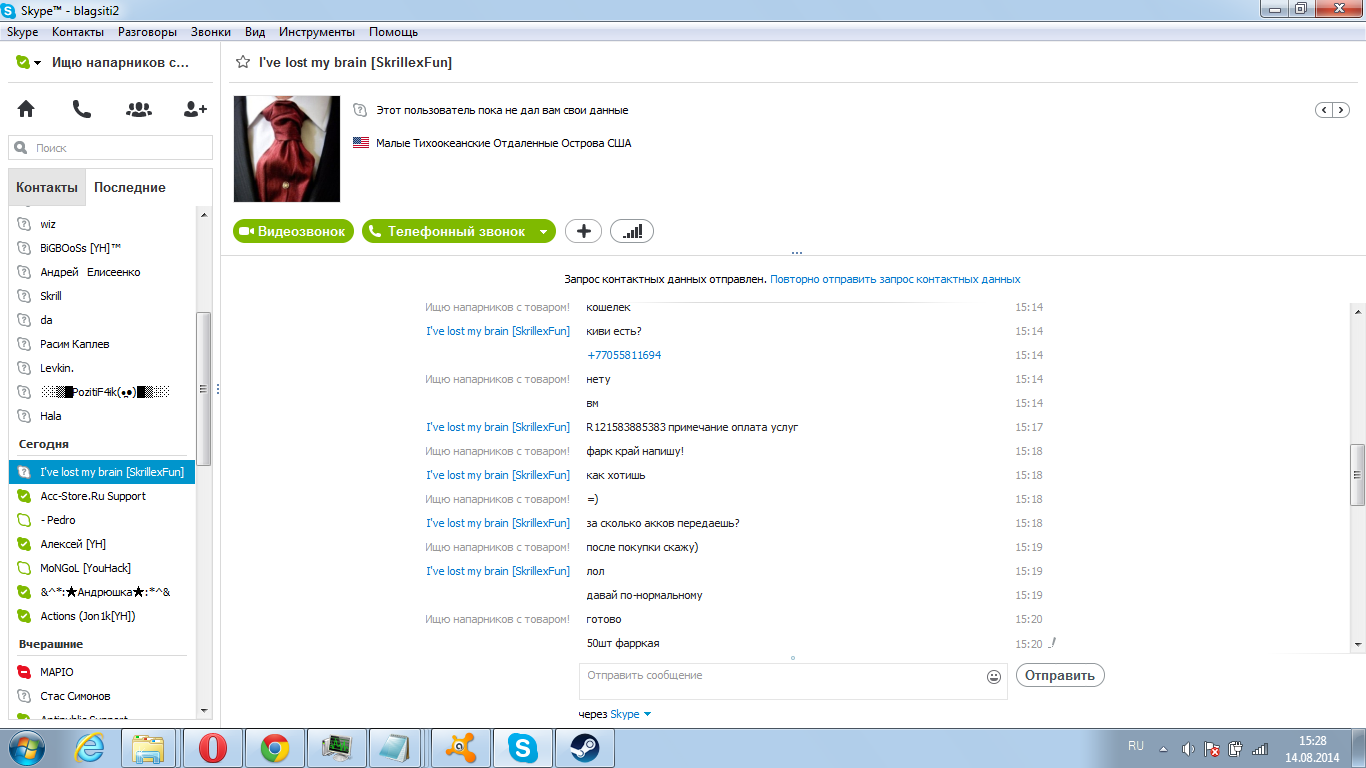Image resolution: width=1366 pixels, height=768 pixels.
Task: Open the Контакты menu
Action: point(78,32)
